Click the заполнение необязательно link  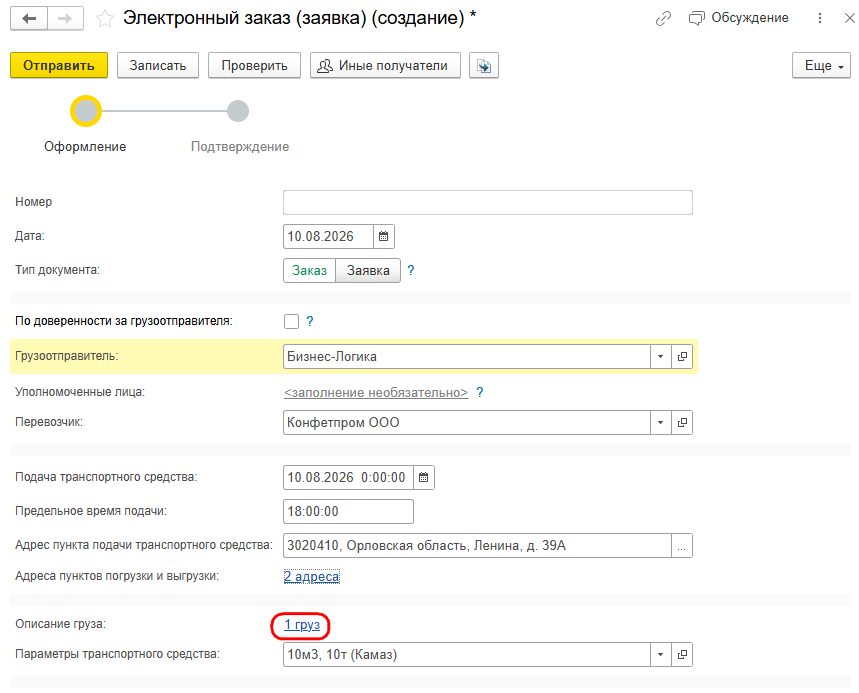[376, 393]
